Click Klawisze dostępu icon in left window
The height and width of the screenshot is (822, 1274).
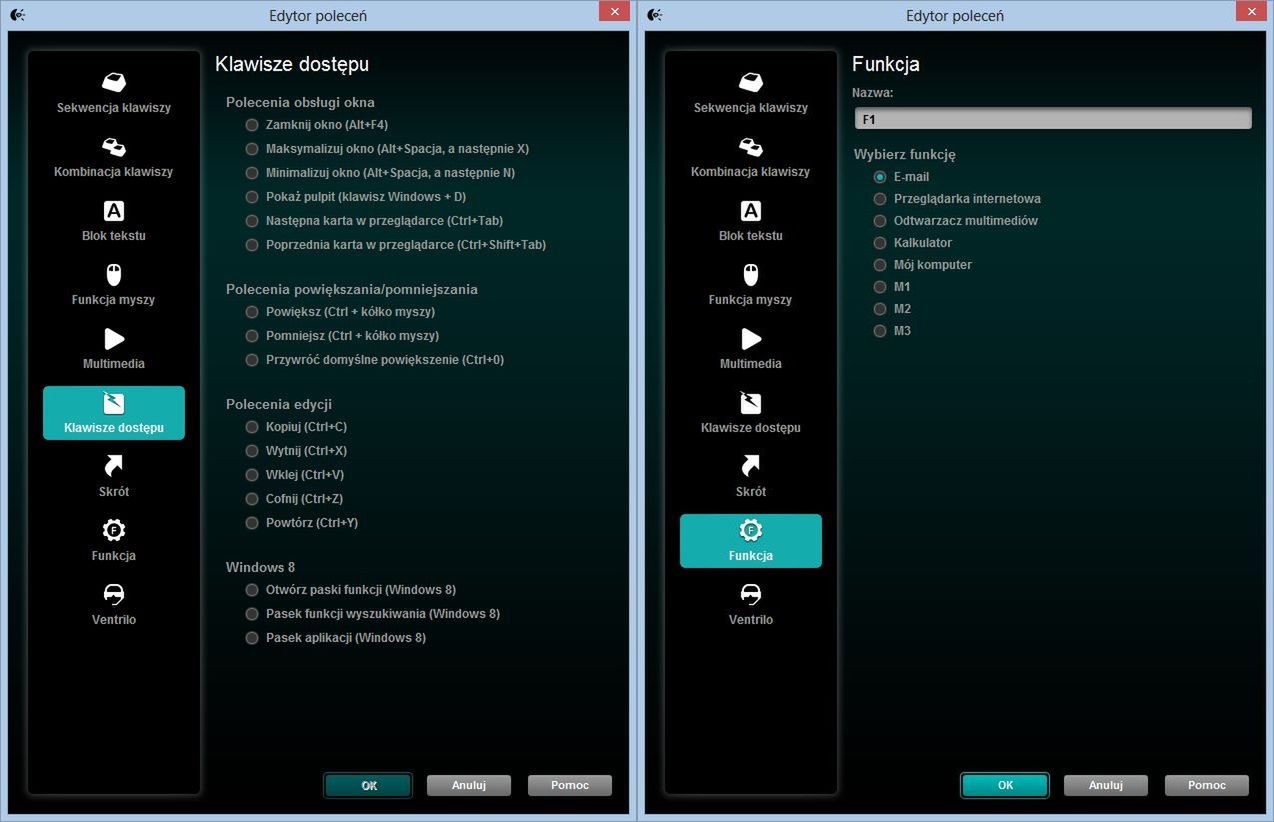[114, 403]
